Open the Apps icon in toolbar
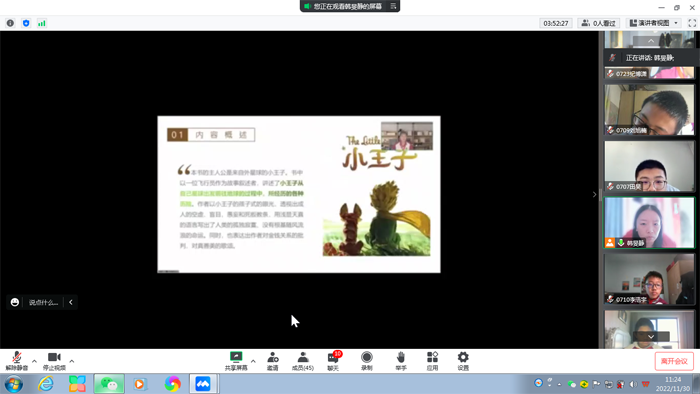 pos(432,361)
